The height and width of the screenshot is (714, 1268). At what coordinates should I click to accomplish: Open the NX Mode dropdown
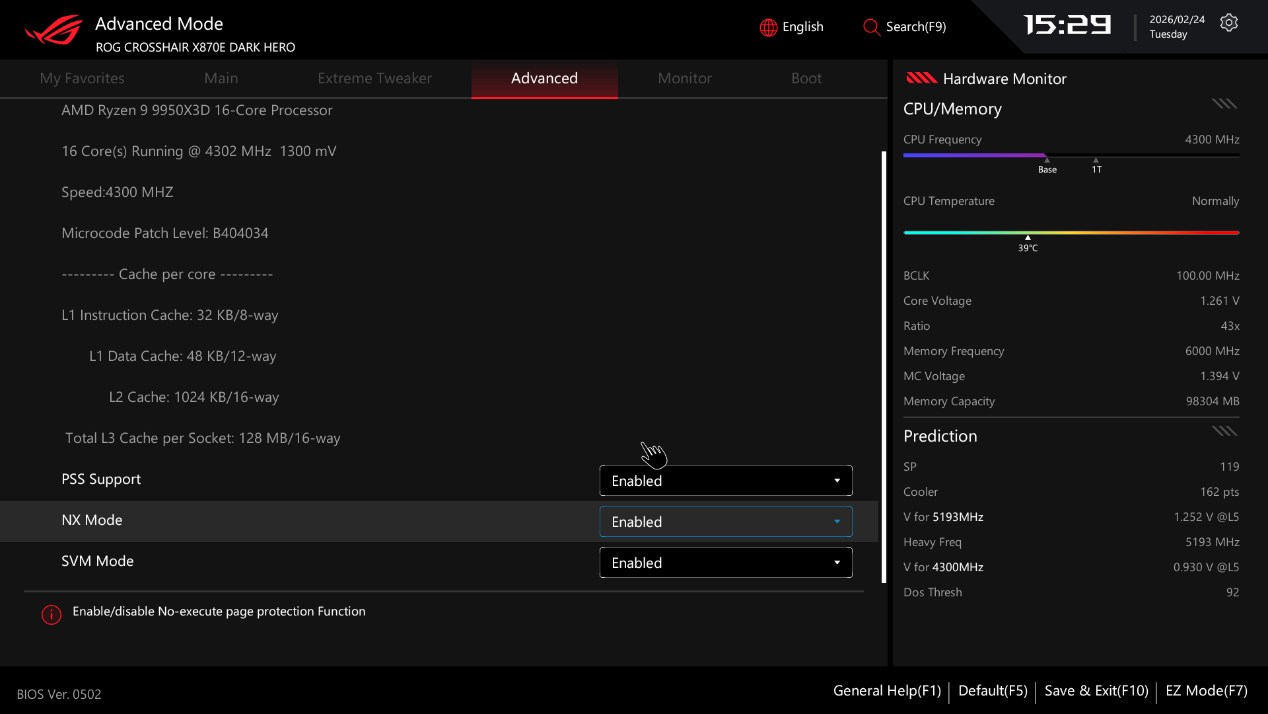[x=725, y=522]
